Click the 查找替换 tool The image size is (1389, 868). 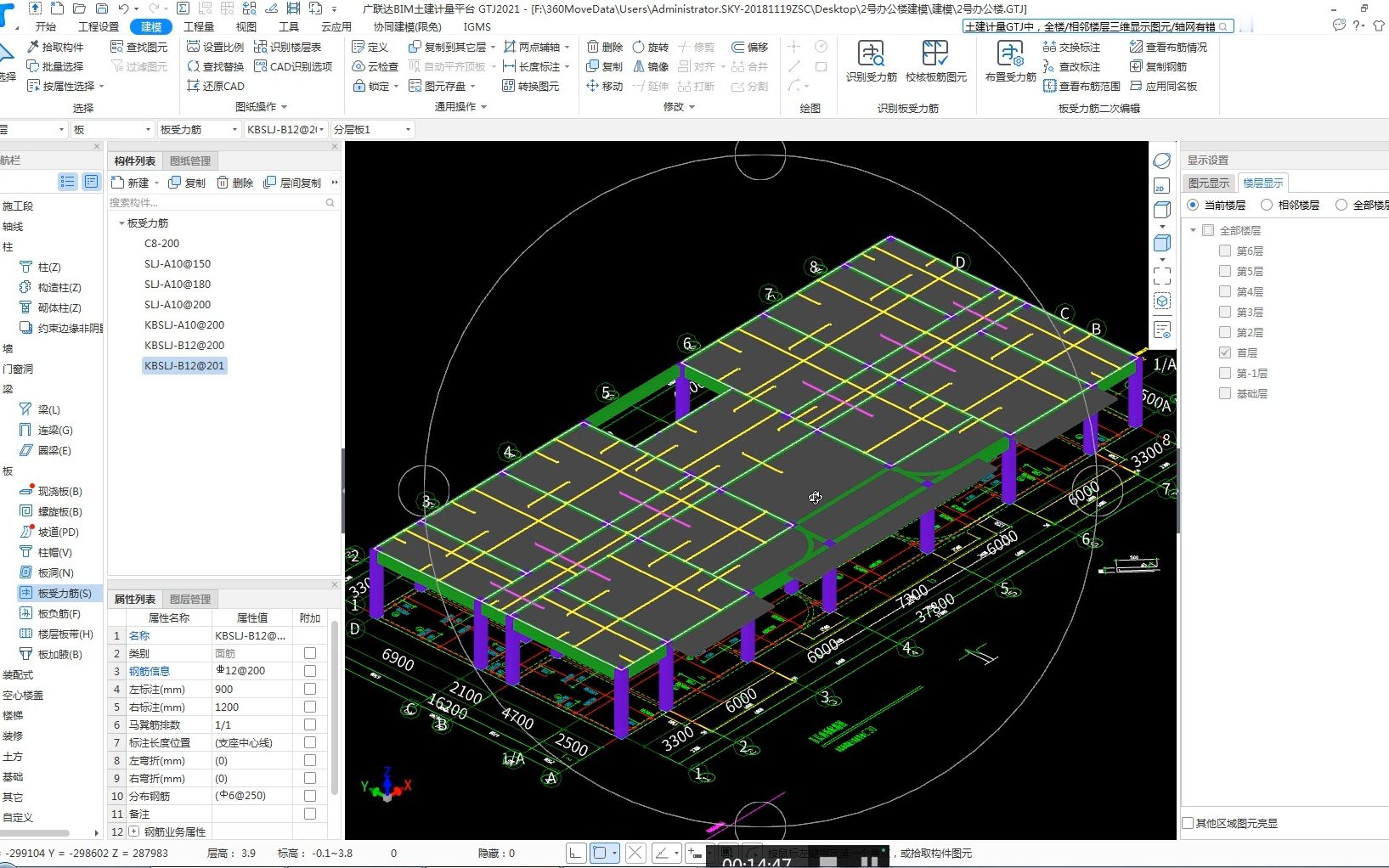tap(215, 66)
